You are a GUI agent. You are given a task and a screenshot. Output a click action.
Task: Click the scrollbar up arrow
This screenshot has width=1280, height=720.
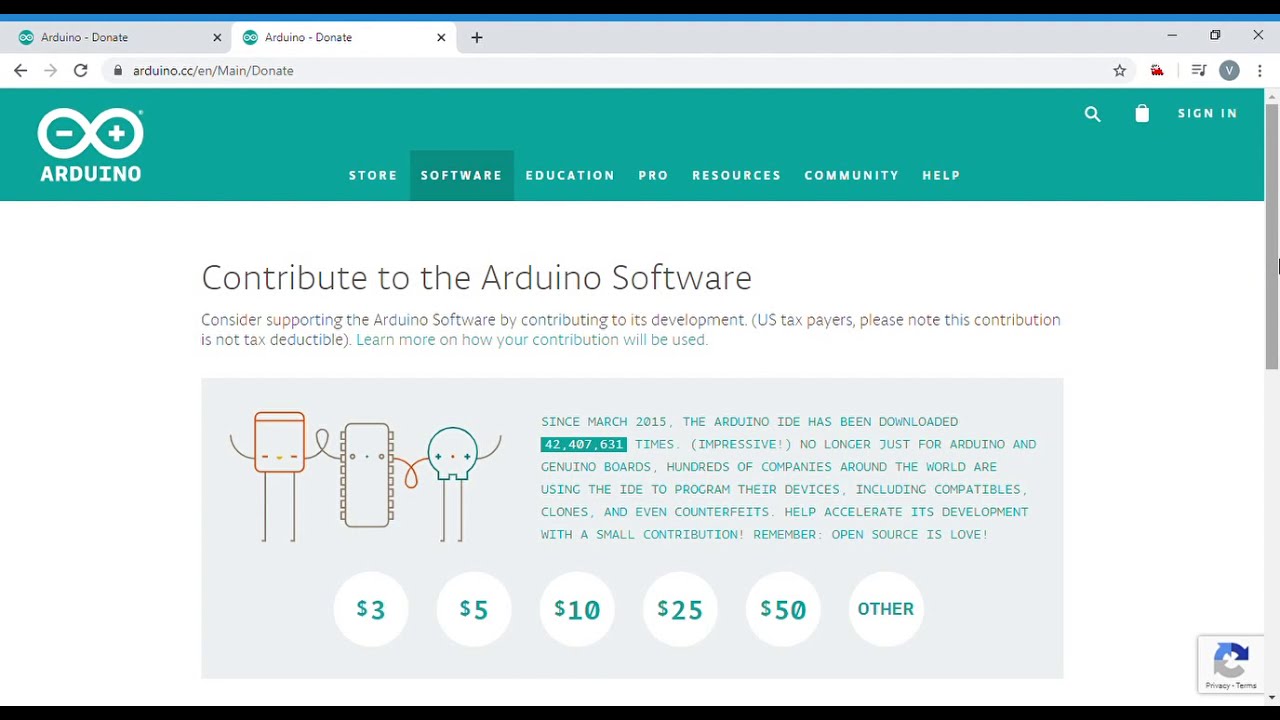point(1272,96)
